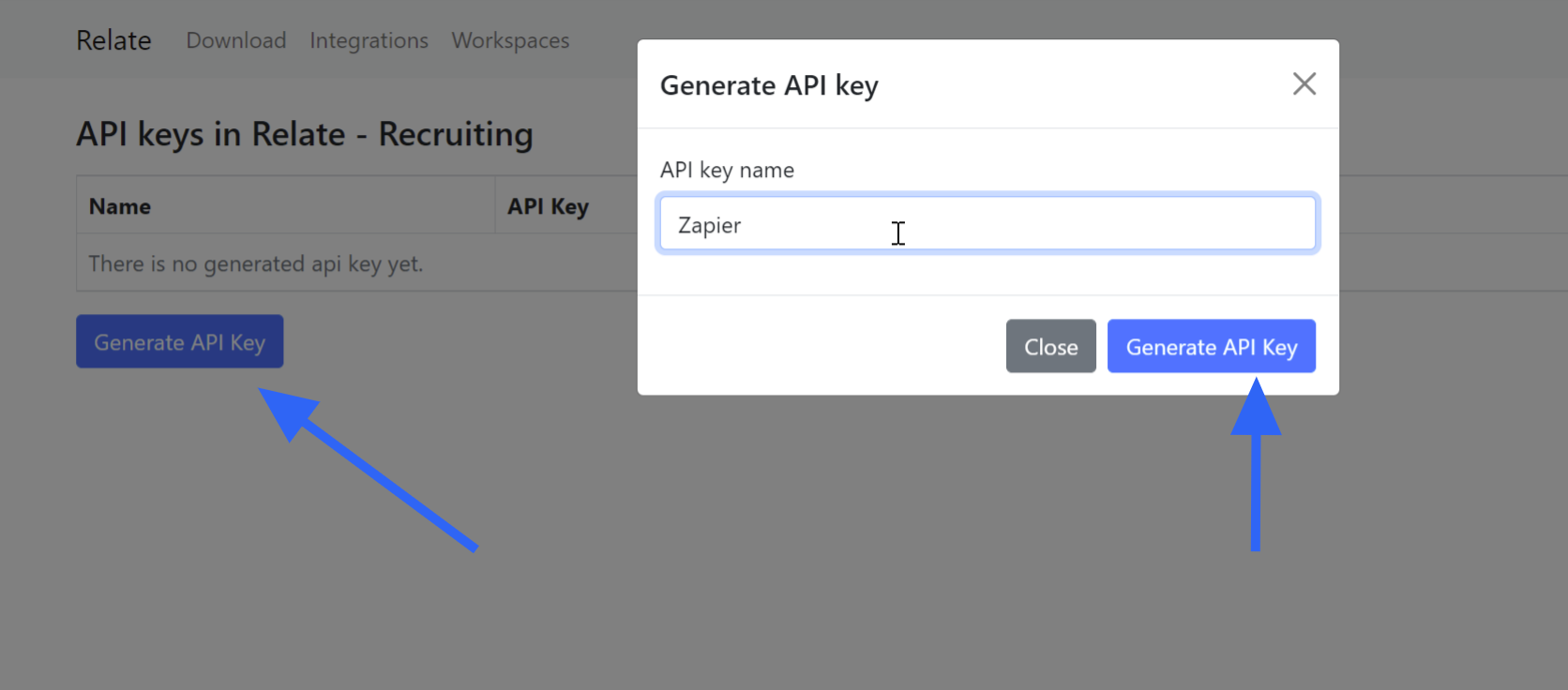Select the Zapier text in the name input
This screenshot has width=1568, height=690.
coord(710,224)
